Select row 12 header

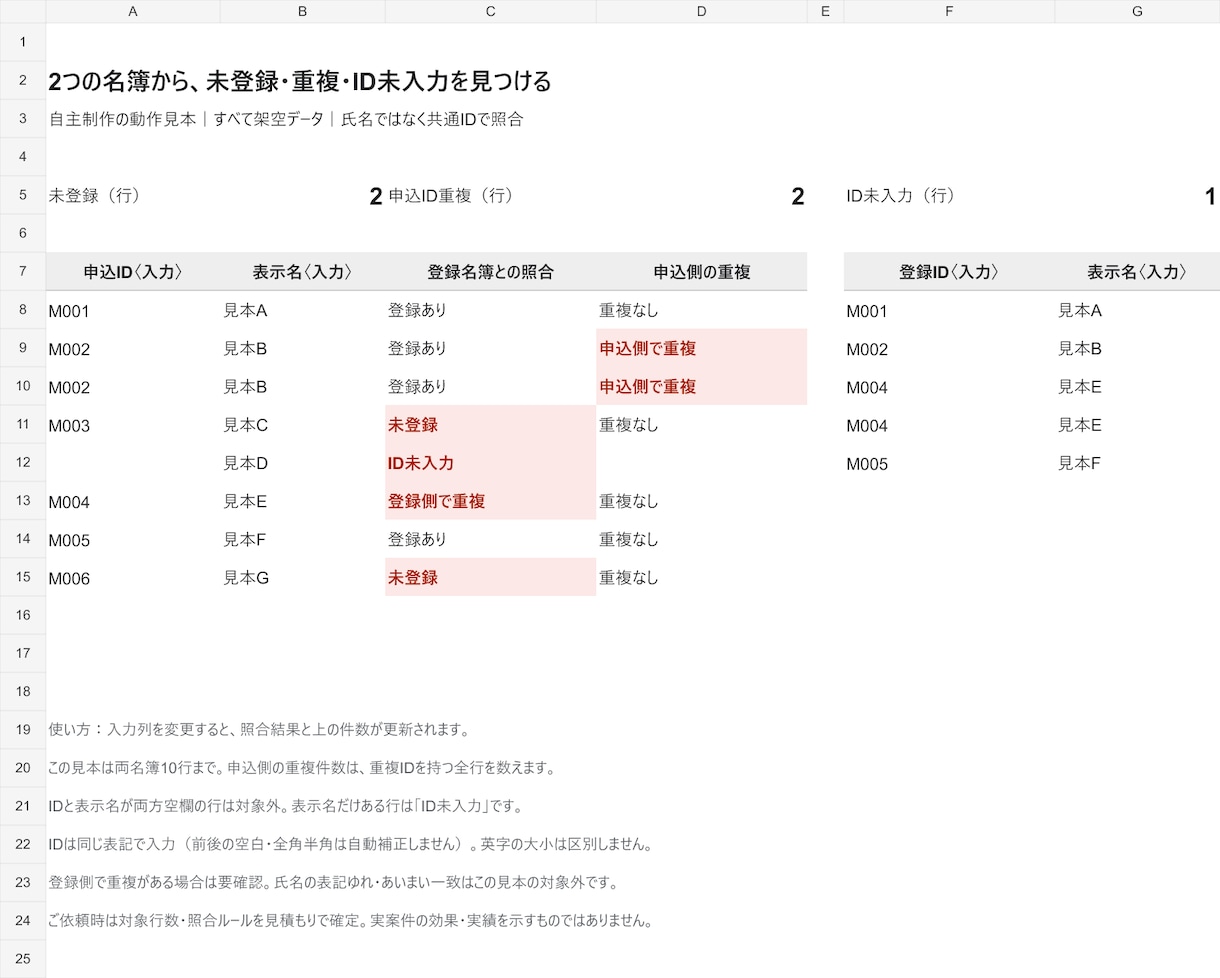pos(23,462)
